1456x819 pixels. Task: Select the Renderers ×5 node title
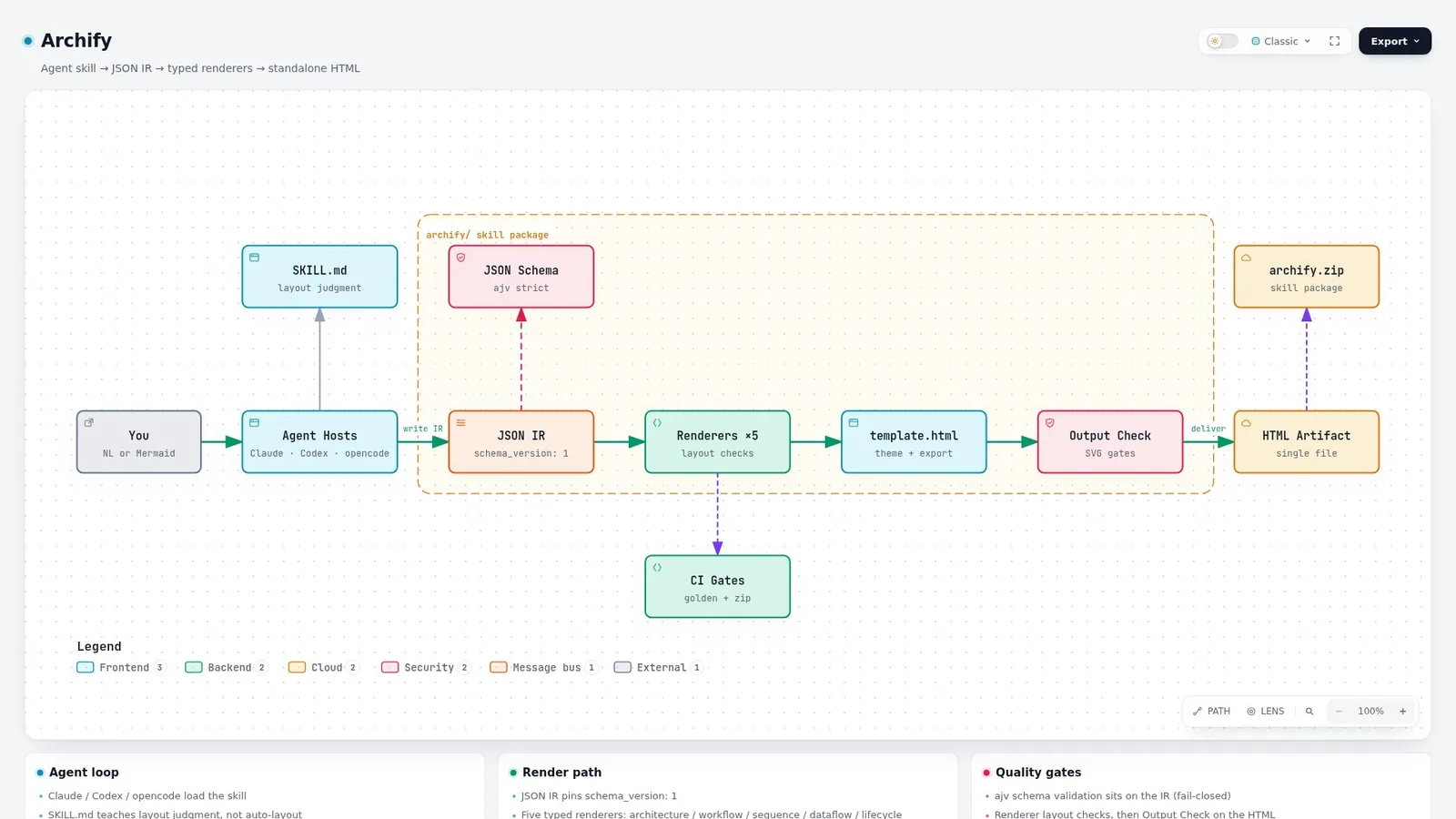pos(717,436)
